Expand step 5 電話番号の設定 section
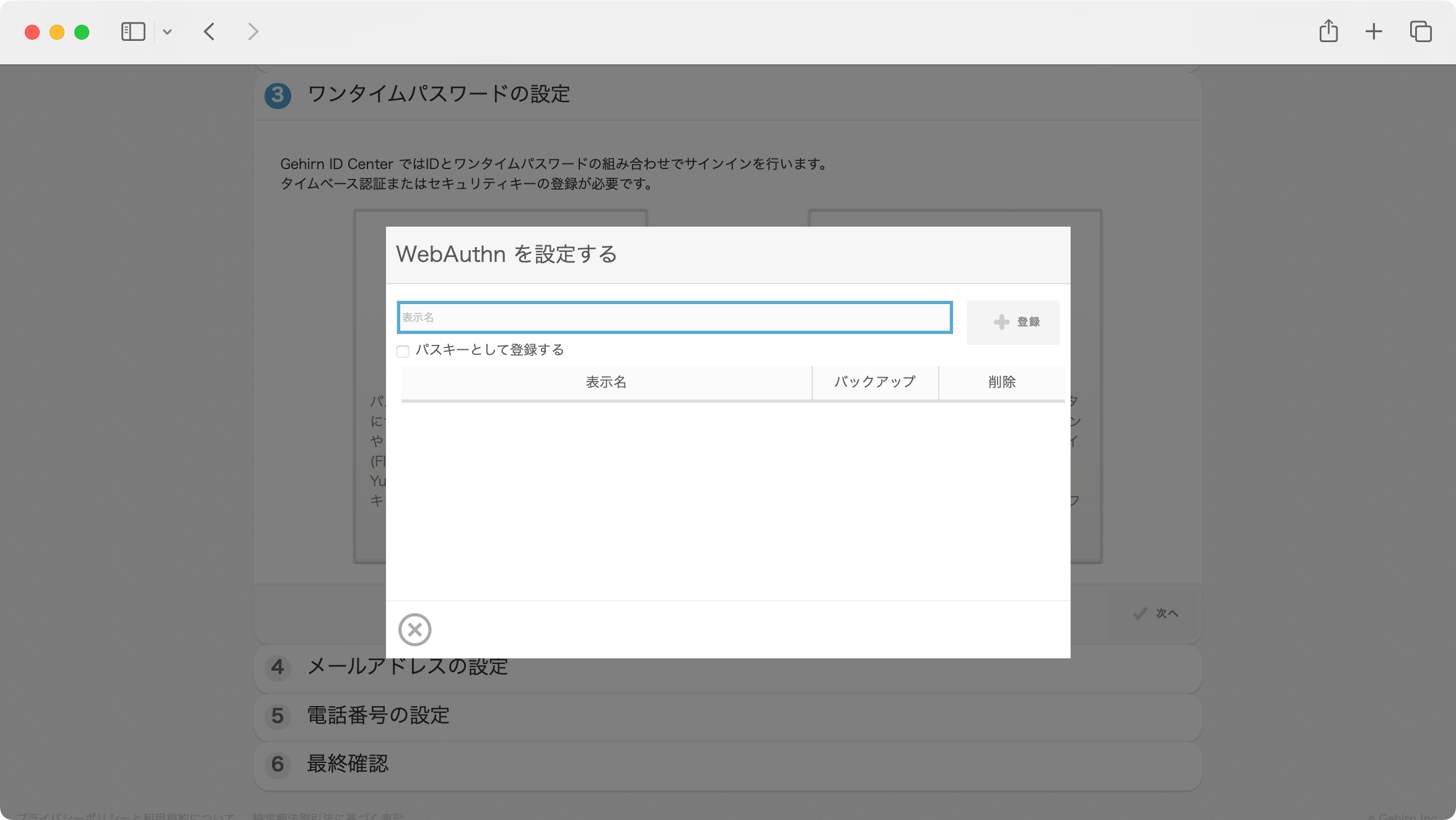This screenshot has height=820, width=1456. (x=379, y=716)
